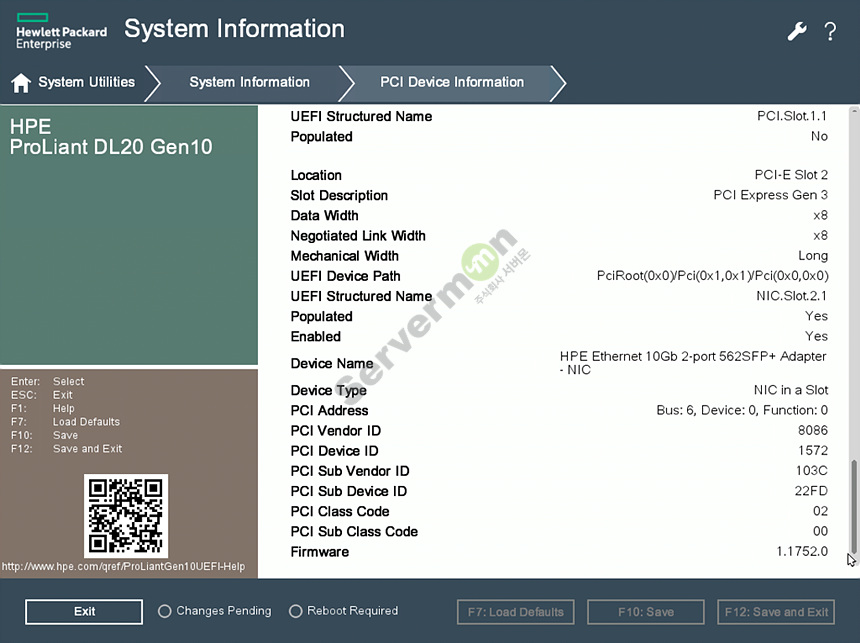Click the ESC Exit key hint
This screenshot has height=643, width=860.
[42, 395]
